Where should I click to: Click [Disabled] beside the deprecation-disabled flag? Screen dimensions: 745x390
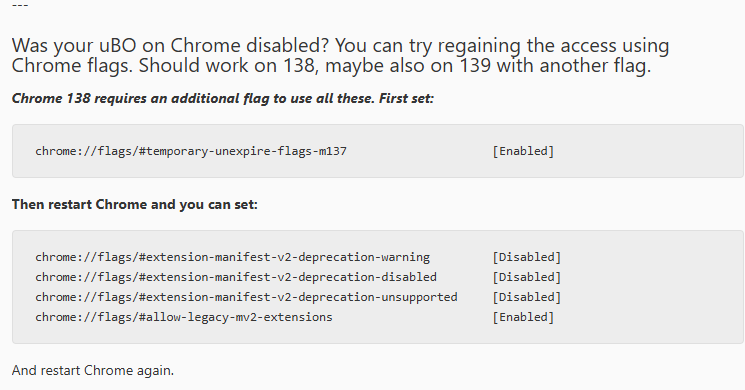click(526, 277)
